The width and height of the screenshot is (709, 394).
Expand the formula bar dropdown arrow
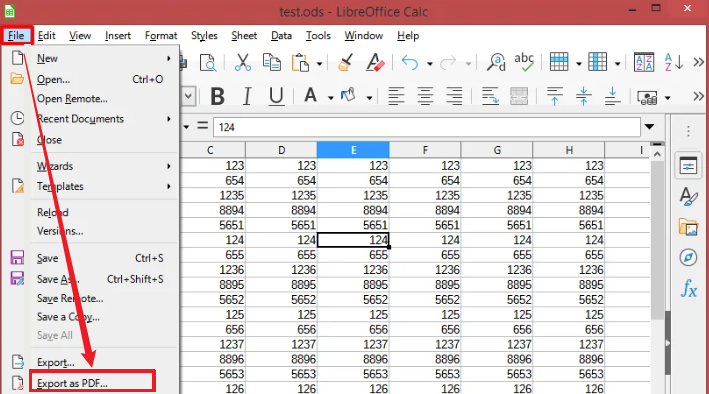coord(650,127)
